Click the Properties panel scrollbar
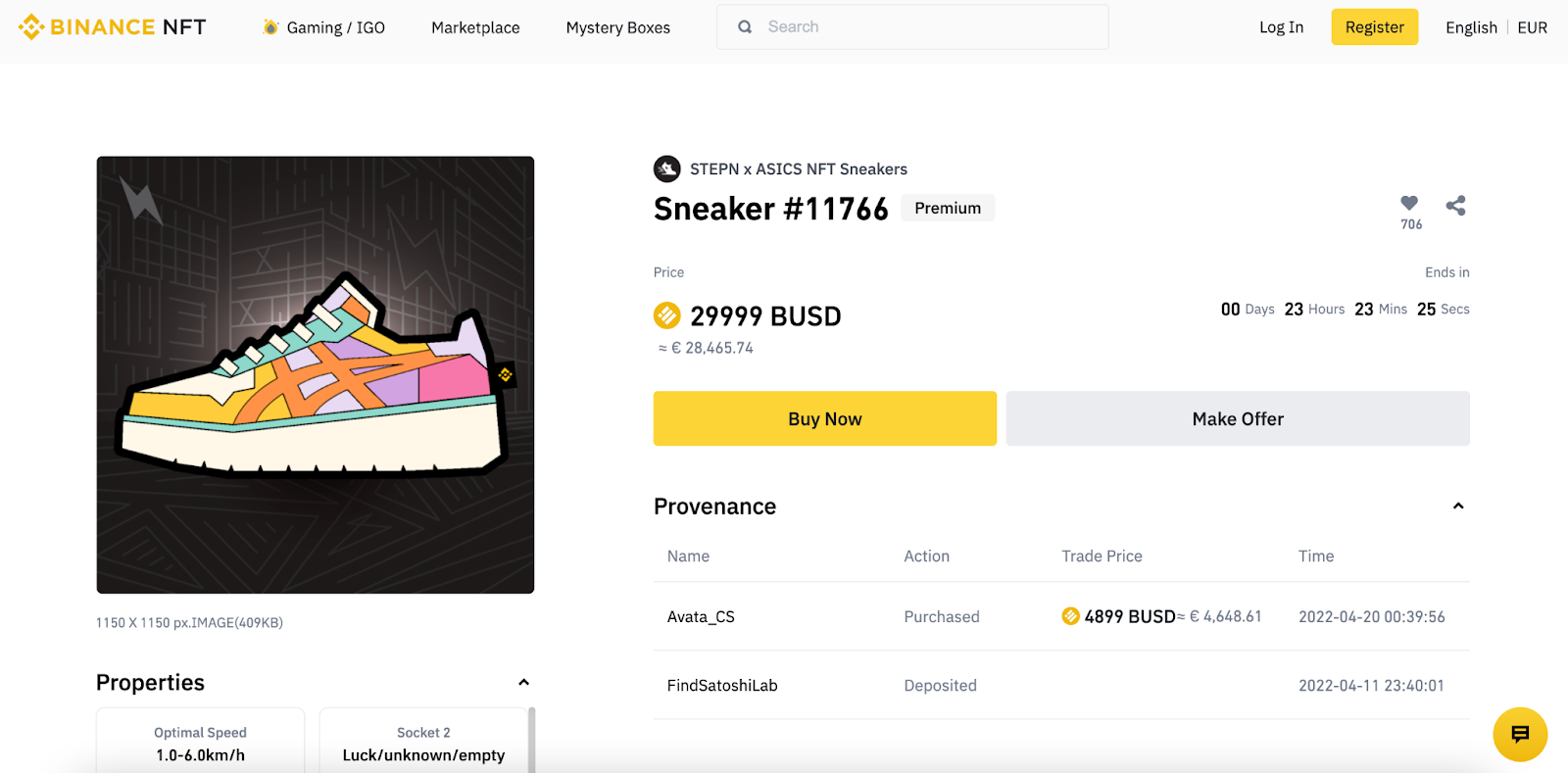Screen dimensions: 1568x773 pyautogui.click(x=532, y=740)
